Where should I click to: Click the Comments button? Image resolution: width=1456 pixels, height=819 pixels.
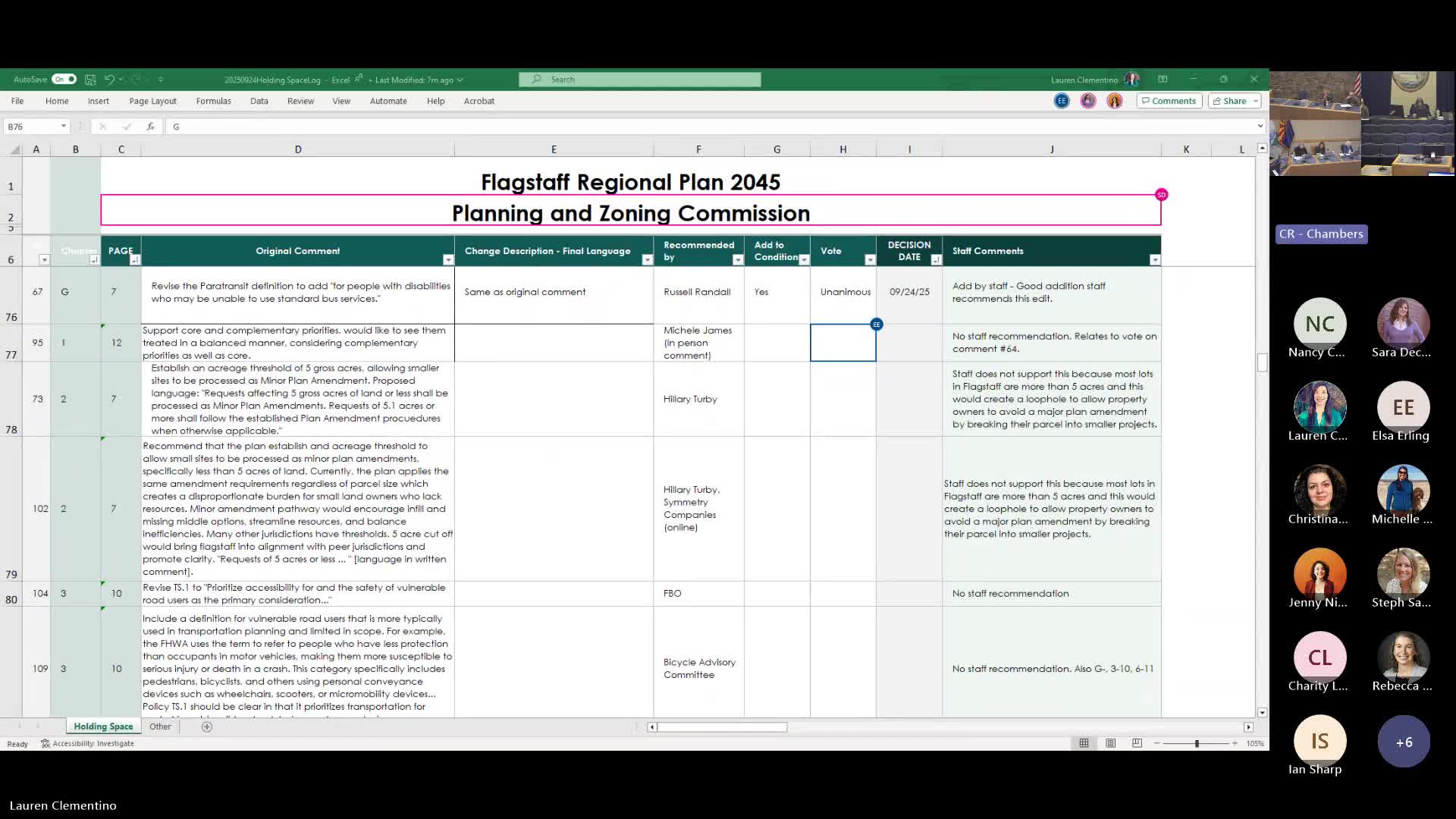1169,101
